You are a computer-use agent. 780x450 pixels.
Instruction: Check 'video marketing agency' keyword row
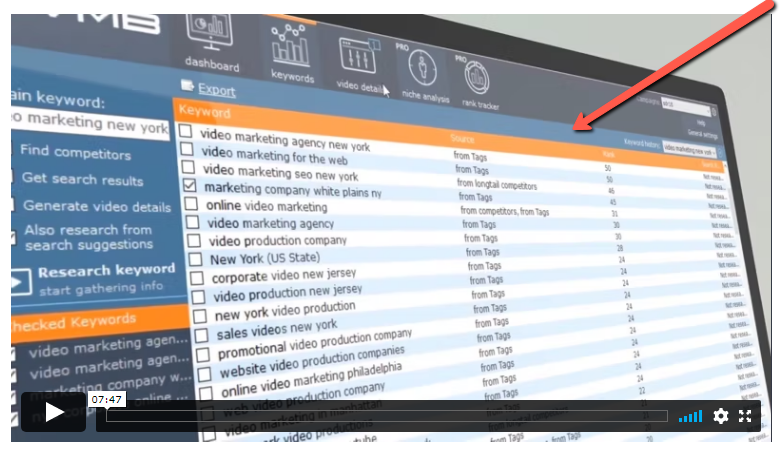click(x=193, y=222)
